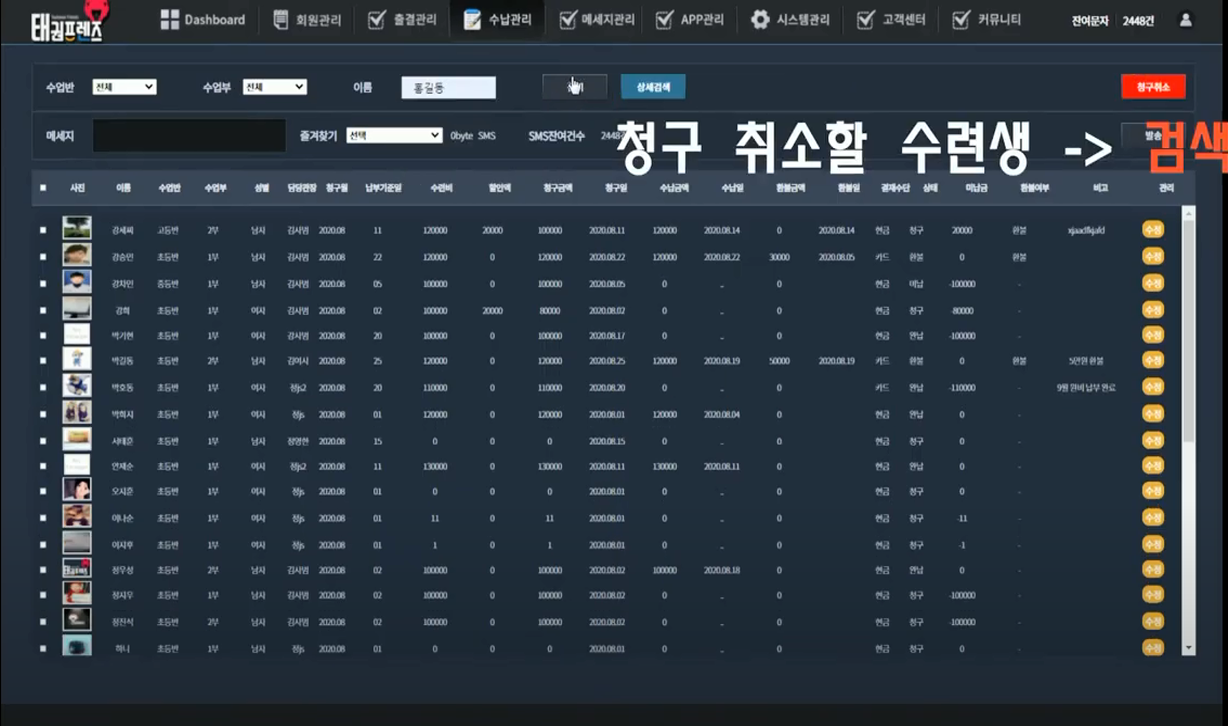Check the box for student 강세찌
The image size is (1228, 726).
43,230
